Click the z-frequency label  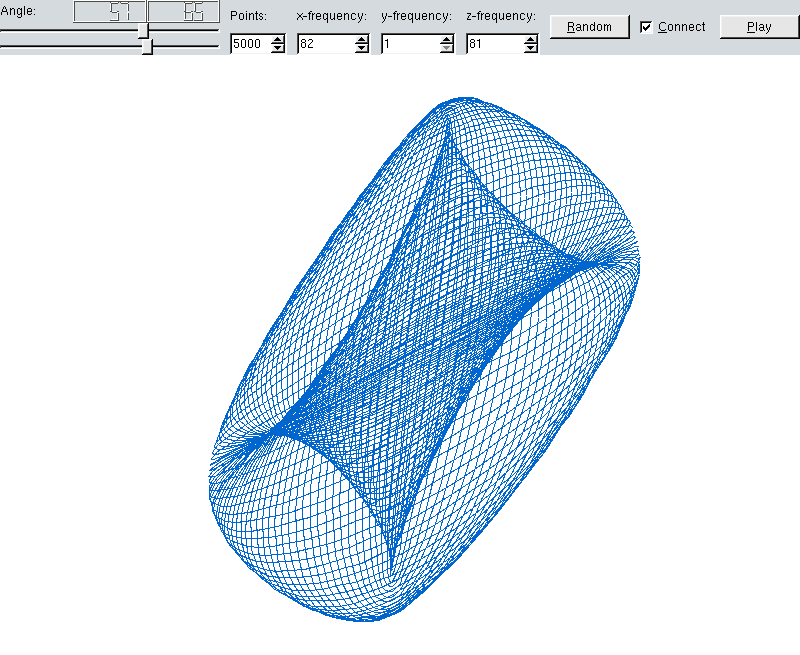(x=501, y=16)
